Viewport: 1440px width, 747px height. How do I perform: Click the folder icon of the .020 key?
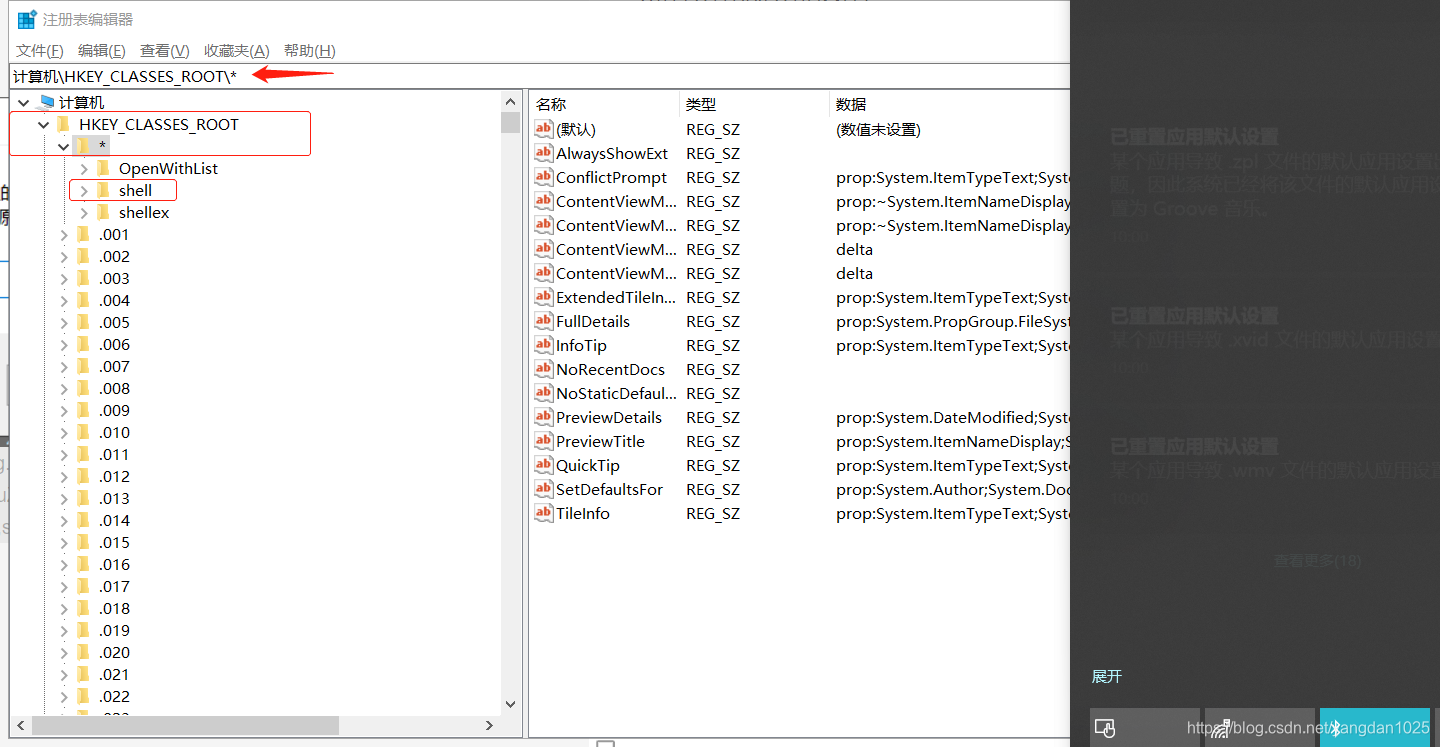pyautogui.click(x=84, y=652)
